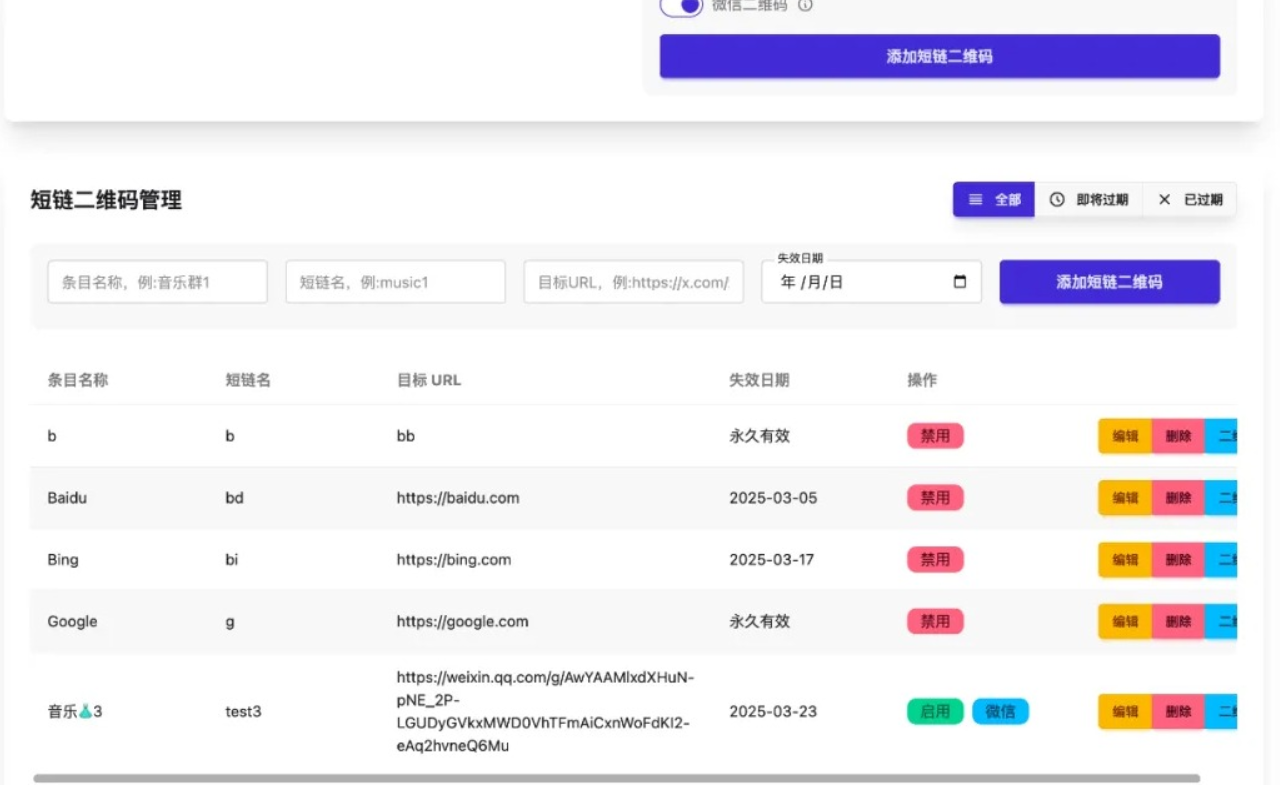Focus the 目标URL input field

(x=633, y=282)
